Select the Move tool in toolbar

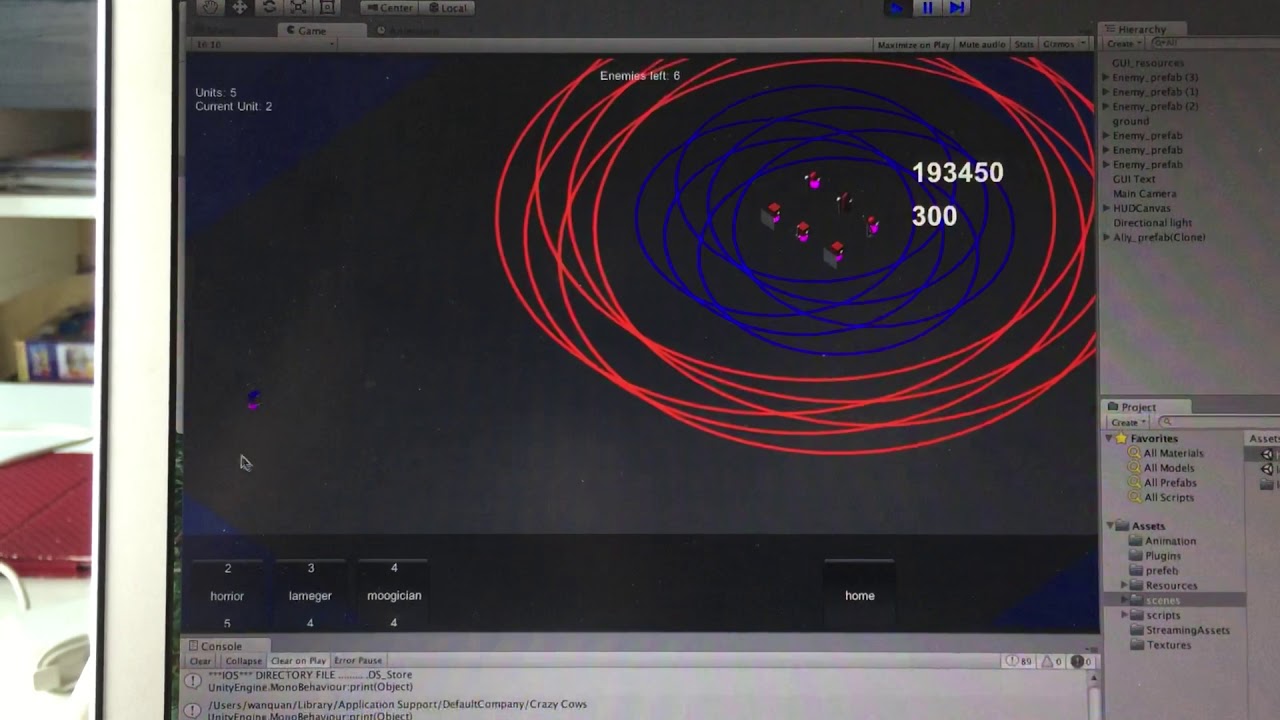pyautogui.click(x=240, y=7)
